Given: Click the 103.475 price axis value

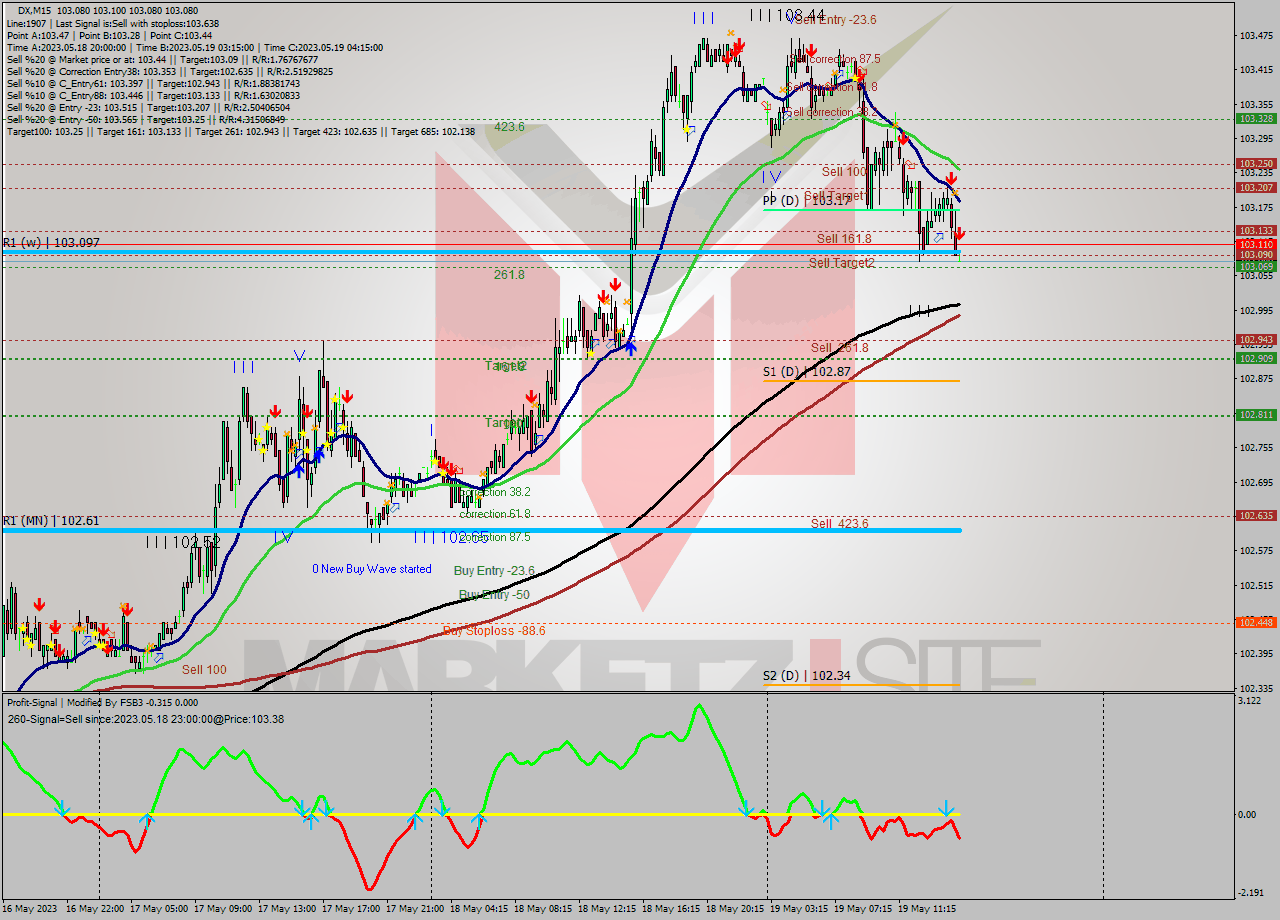Looking at the screenshot, I should point(1257,36).
